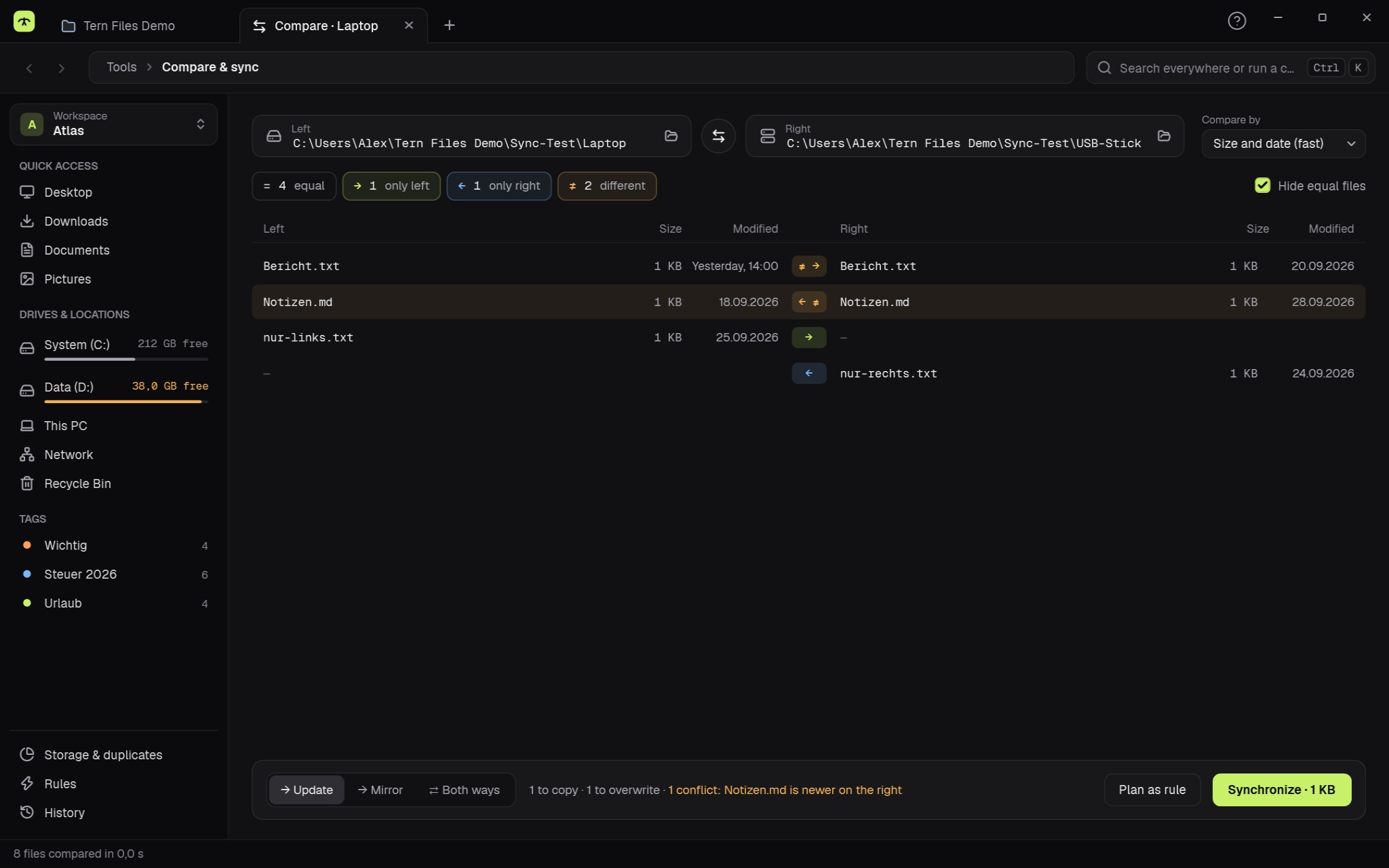The width and height of the screenshot is (1389, 868).
Task: Toggle the 1 only left filter
Action: coord(392,186)
